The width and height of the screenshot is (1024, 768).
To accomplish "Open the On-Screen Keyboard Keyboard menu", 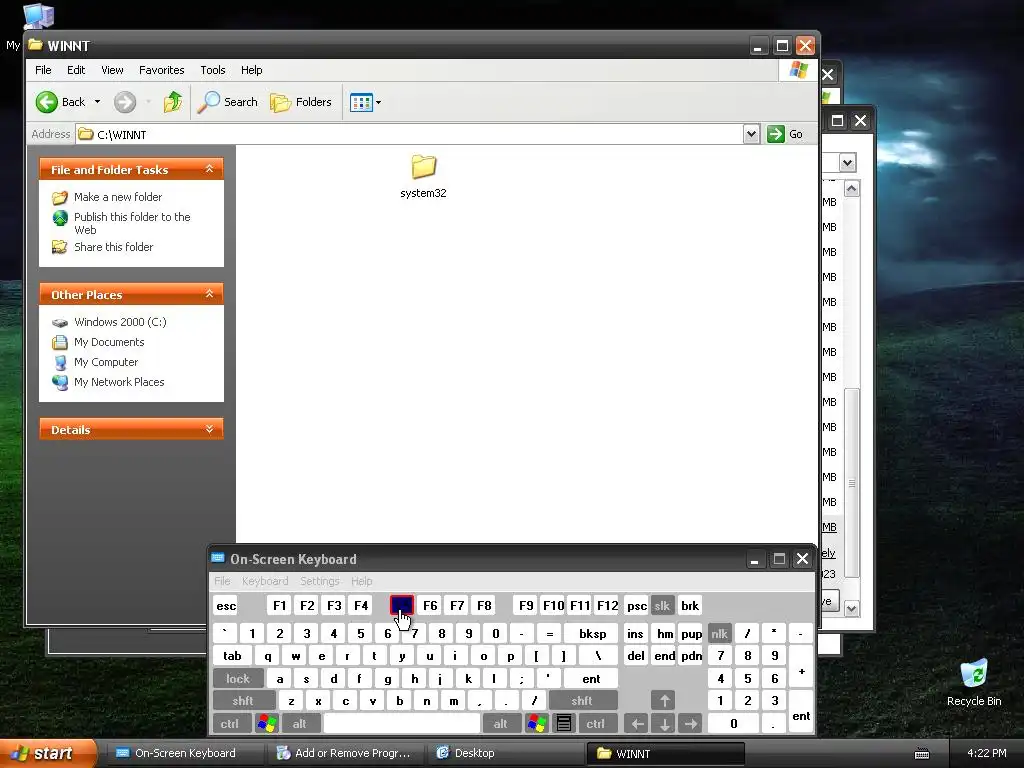I will pos(264,581).
